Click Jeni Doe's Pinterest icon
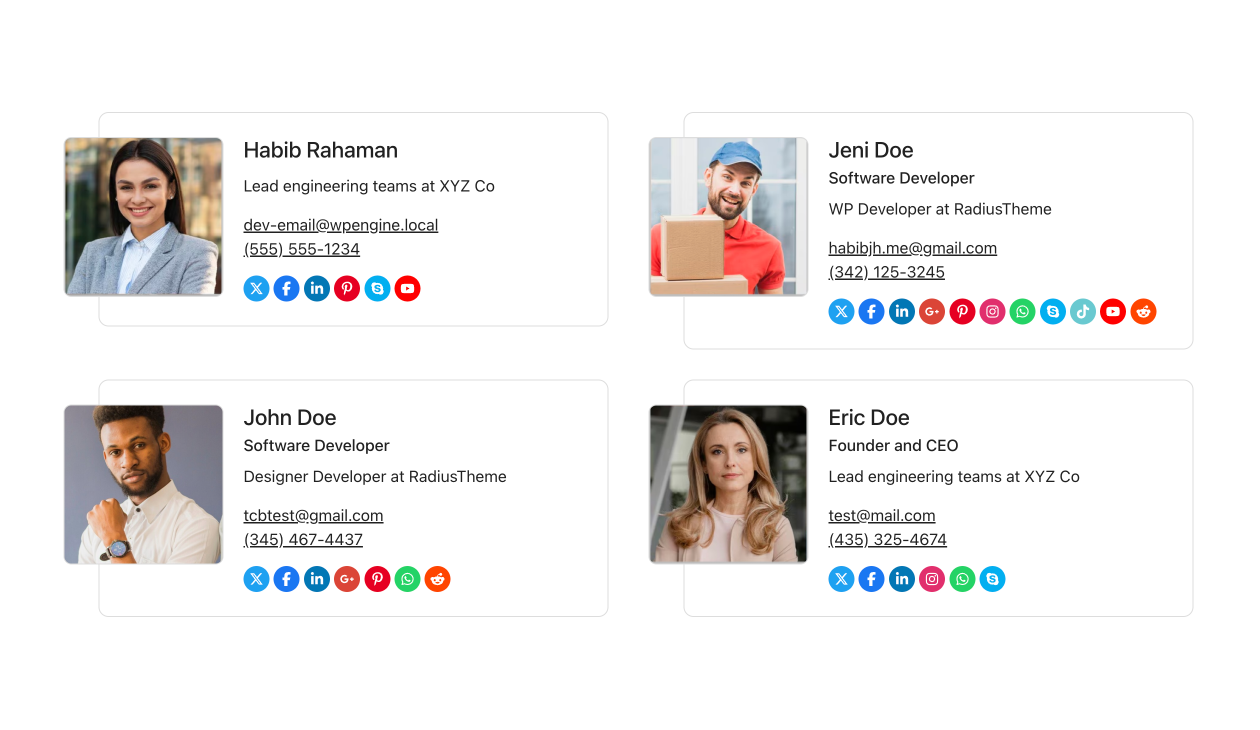The image size is (1260, 730). pos(962,312)
